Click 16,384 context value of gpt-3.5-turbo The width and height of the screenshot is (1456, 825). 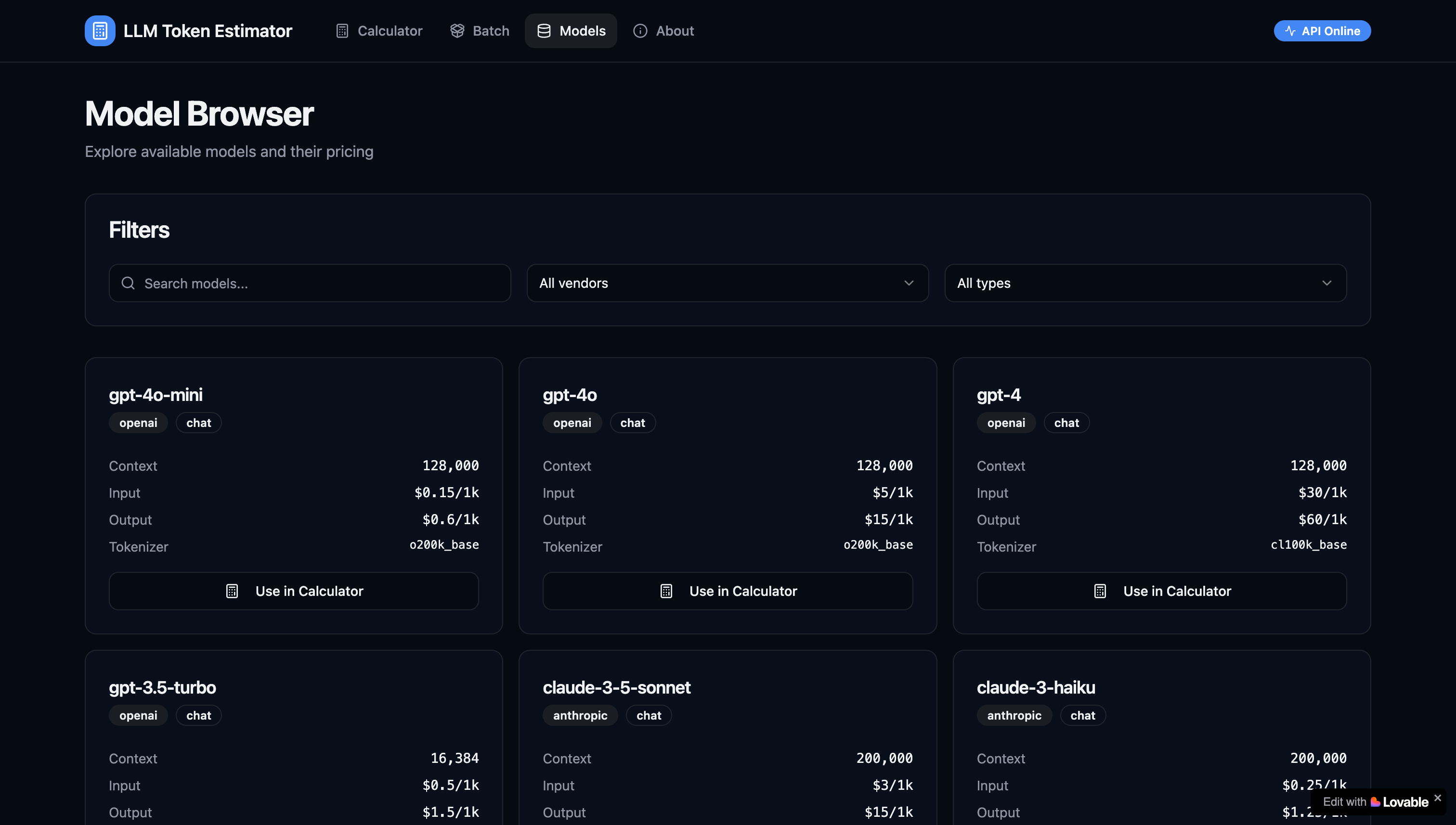455,758
